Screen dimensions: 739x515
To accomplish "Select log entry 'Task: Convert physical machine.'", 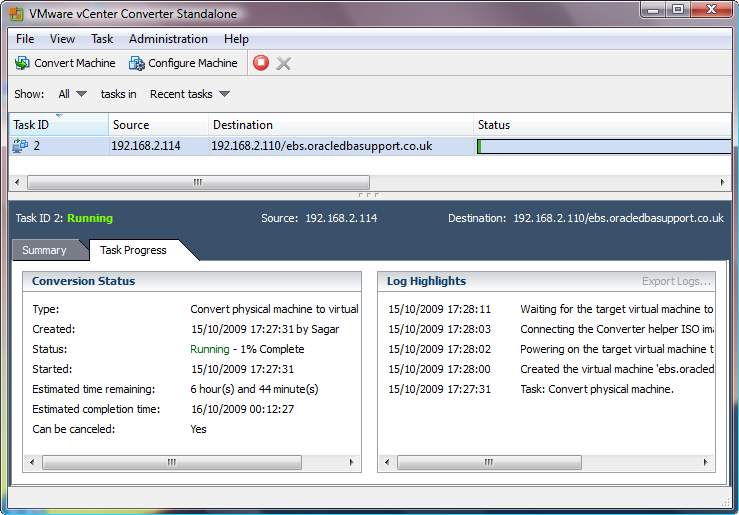I will [531, 389].
